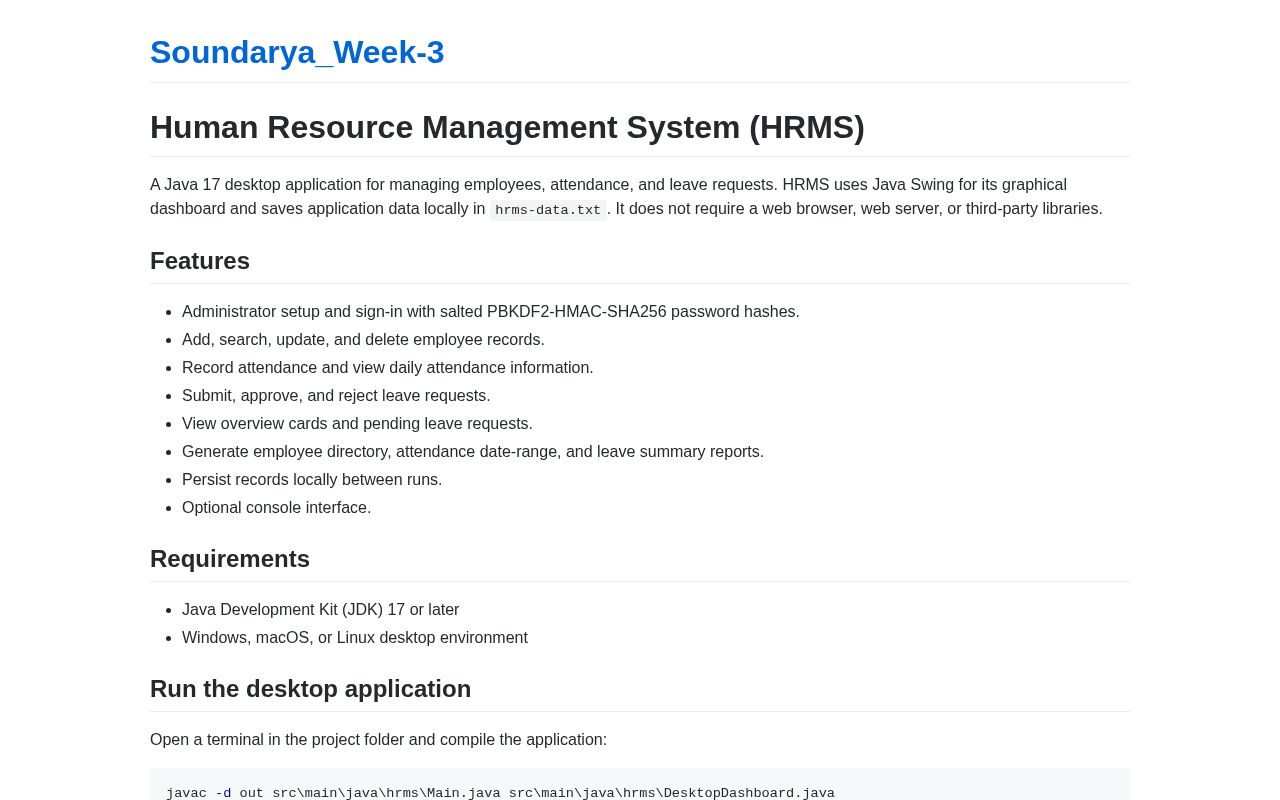Click the 'Open a terminal in the project folder' sentence

tap(378, 740)
